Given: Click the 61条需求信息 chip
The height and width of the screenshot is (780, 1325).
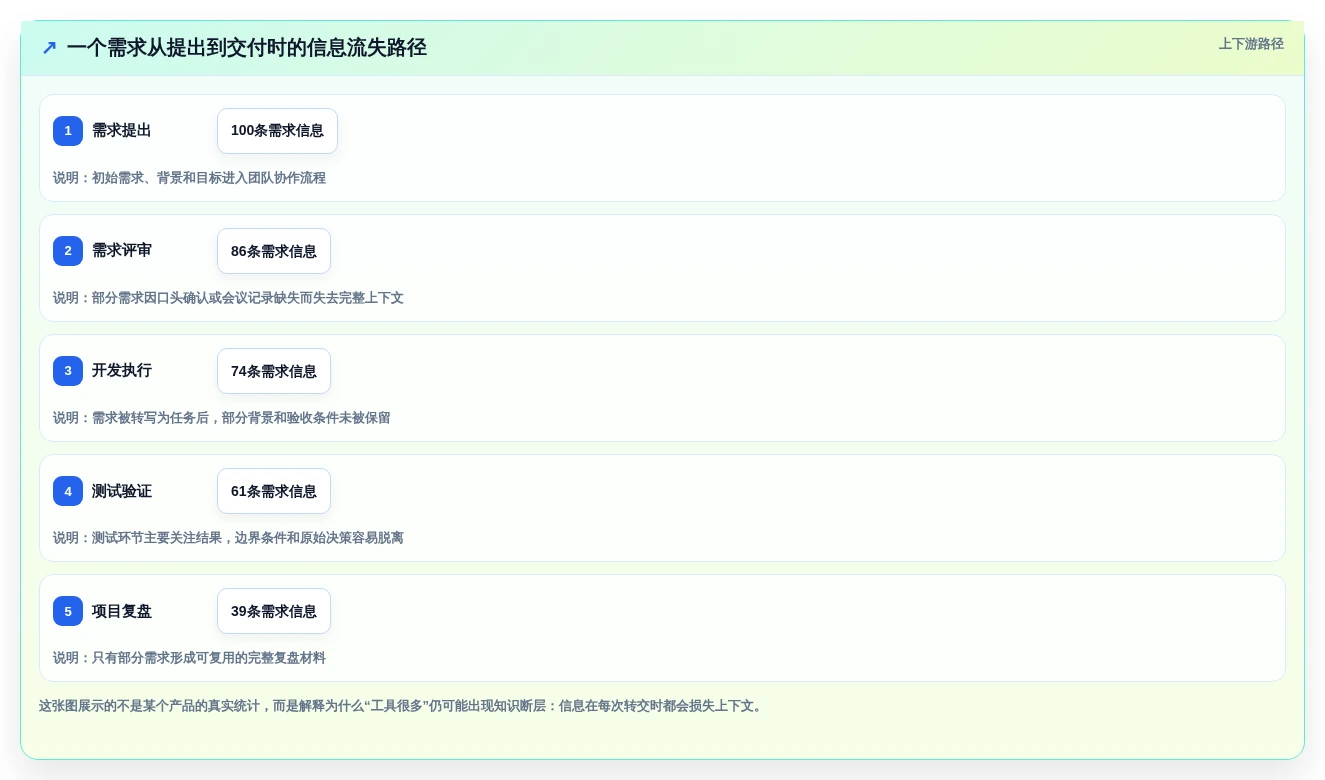Looking at the screenshot, I should tap(274, 491).
